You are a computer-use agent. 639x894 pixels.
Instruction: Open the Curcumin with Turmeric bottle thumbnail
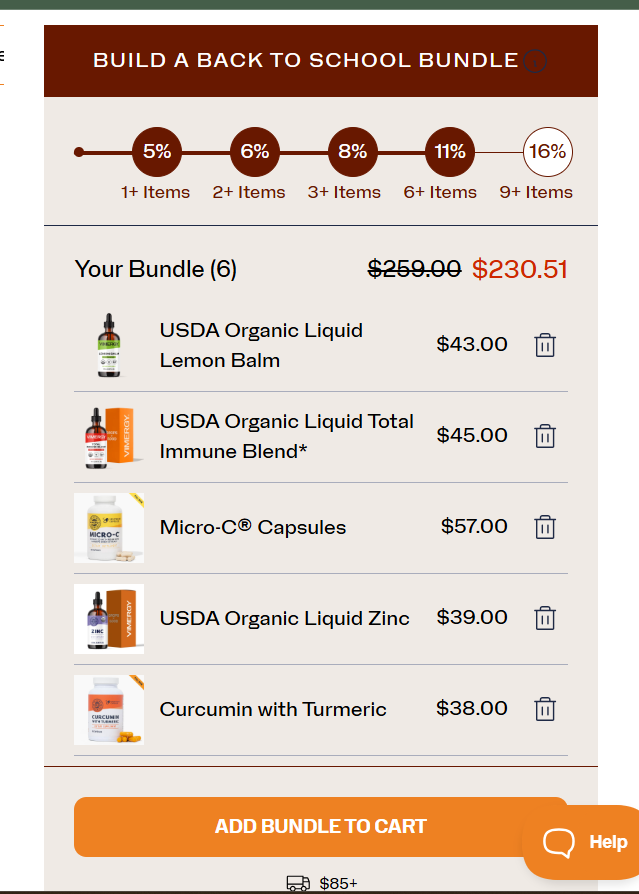[109, 710]
